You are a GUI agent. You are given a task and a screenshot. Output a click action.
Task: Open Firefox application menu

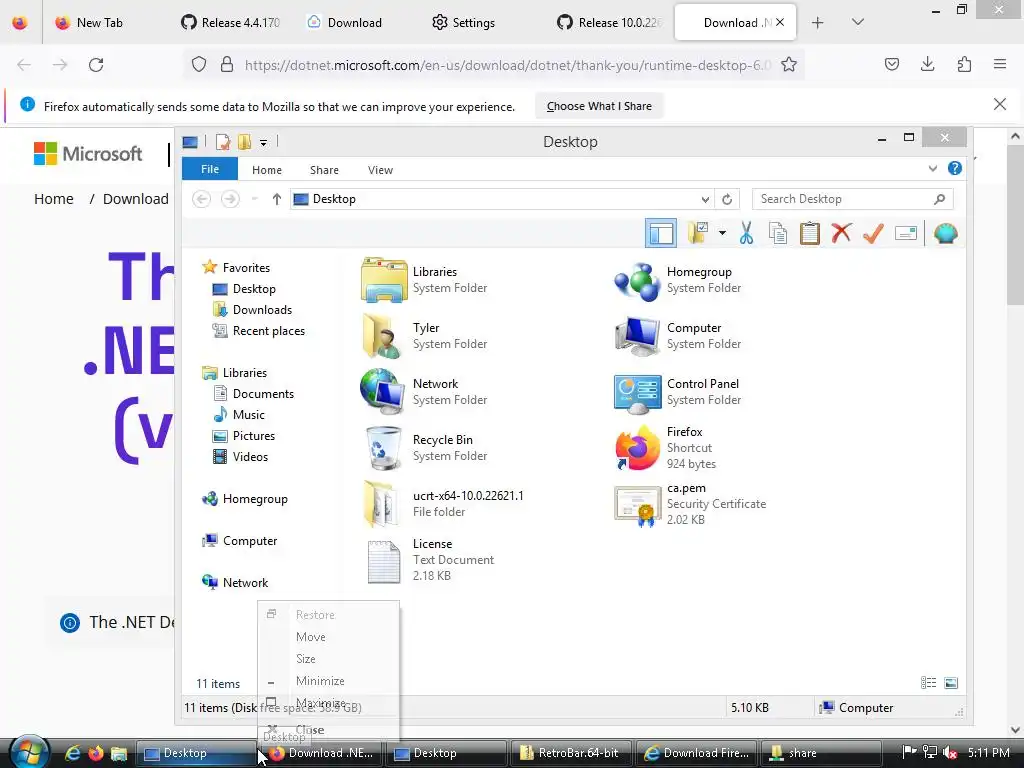click(999, 64)
